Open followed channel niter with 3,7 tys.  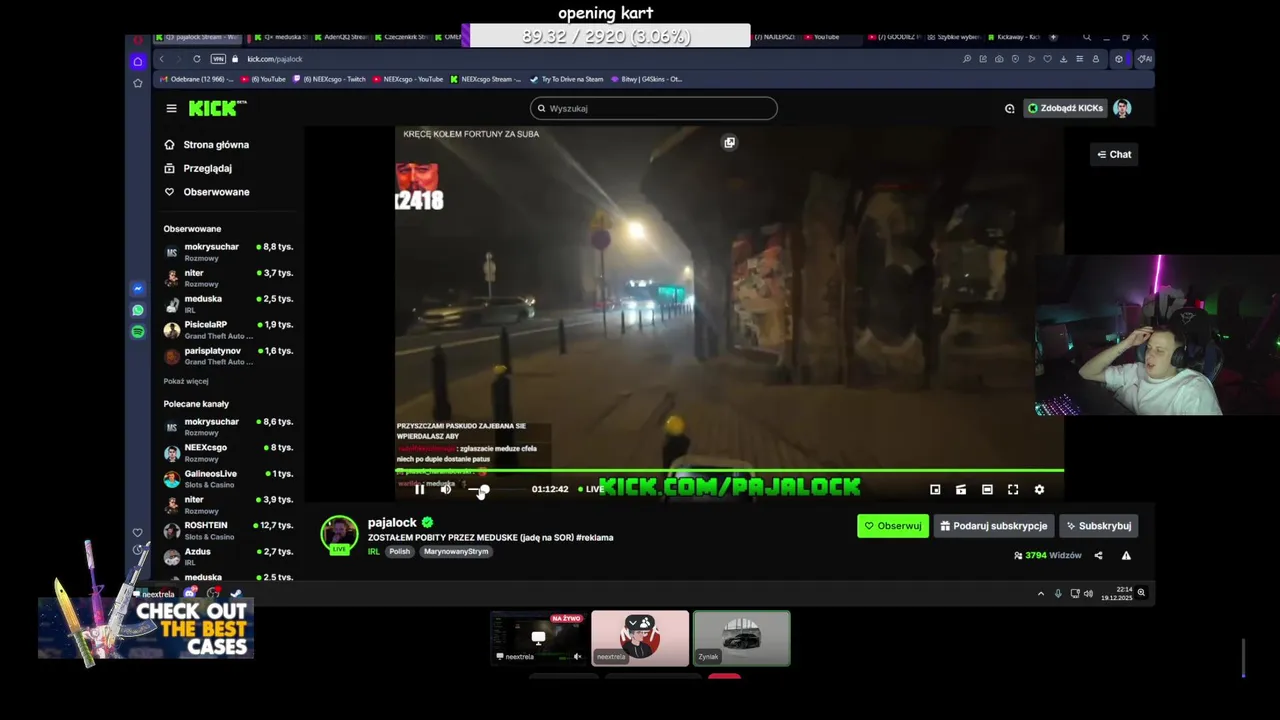click(228, 277)
